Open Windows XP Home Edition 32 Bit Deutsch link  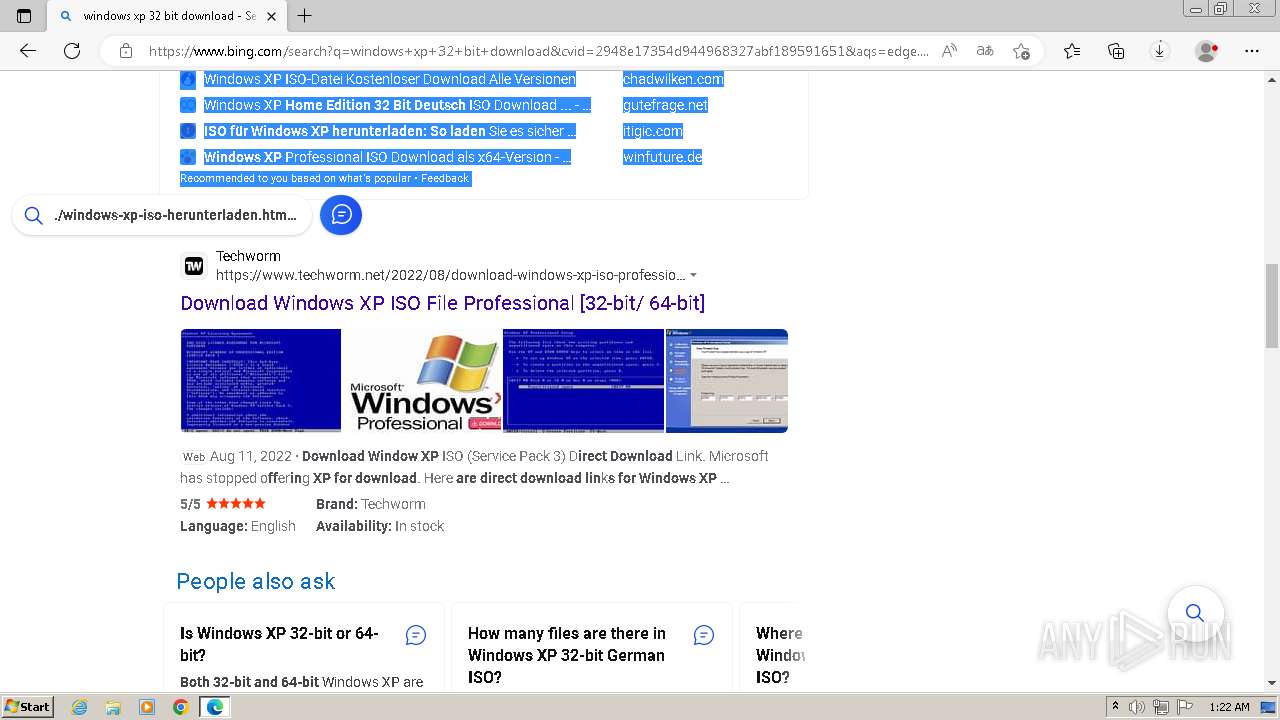(397, 105)
